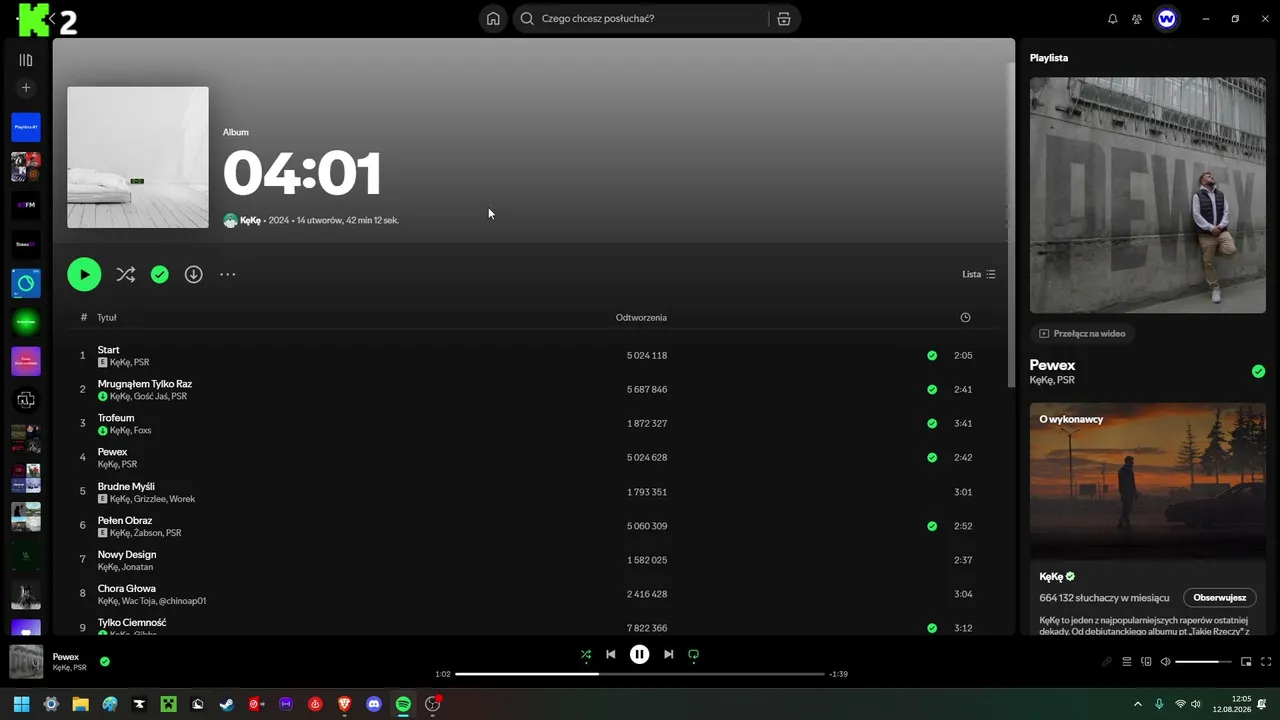Enter full screen mode
The height and width of the screenshot is (720, 1280).
(1266, 662)
